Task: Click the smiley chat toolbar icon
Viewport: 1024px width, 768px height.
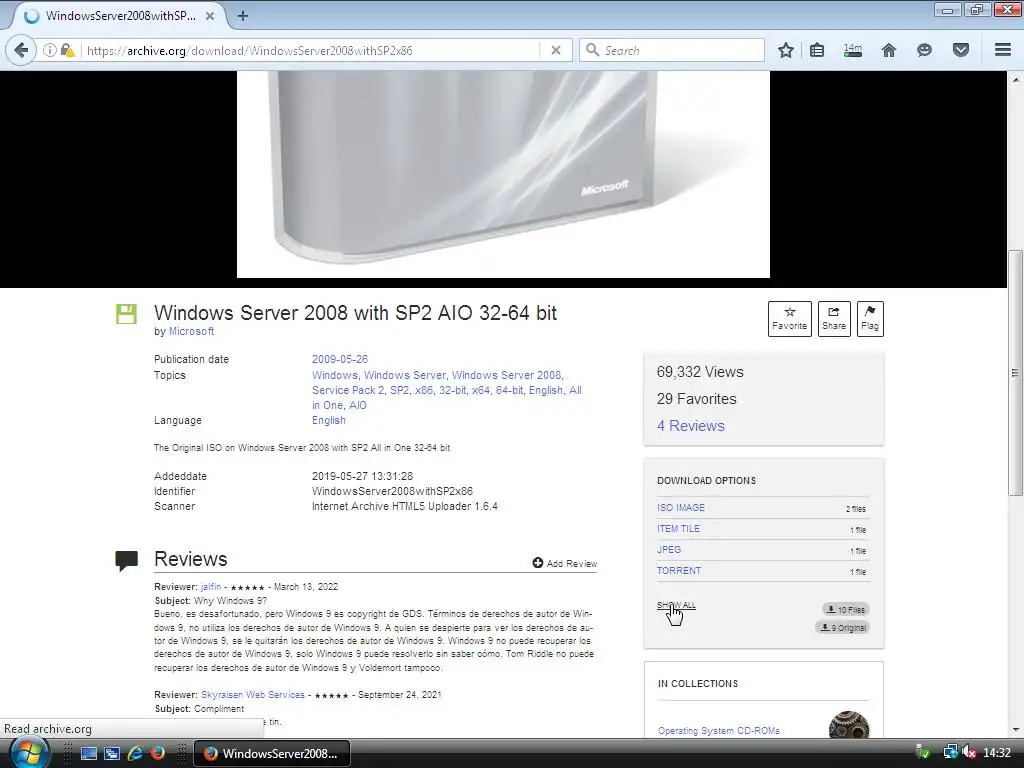Action: pos(924,50)
